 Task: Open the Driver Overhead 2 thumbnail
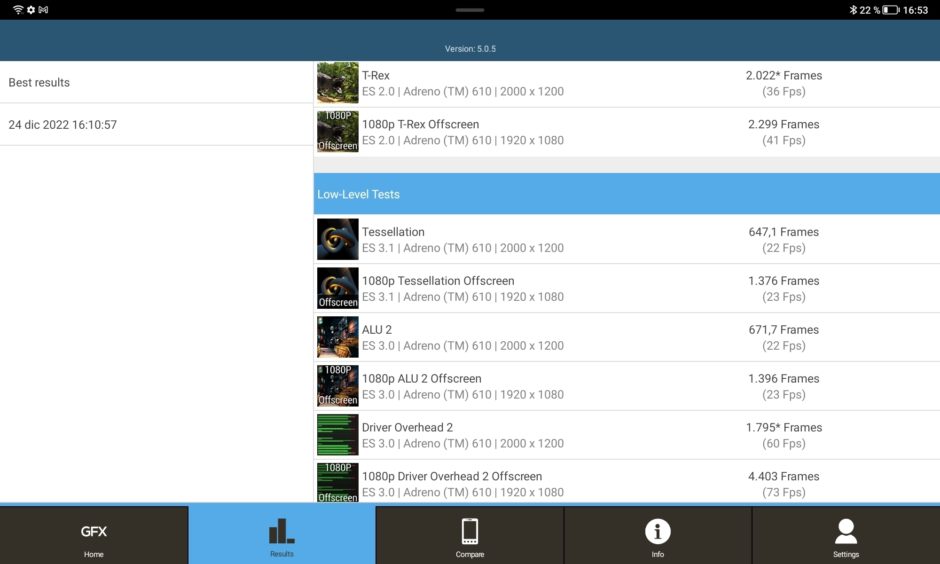338,435
